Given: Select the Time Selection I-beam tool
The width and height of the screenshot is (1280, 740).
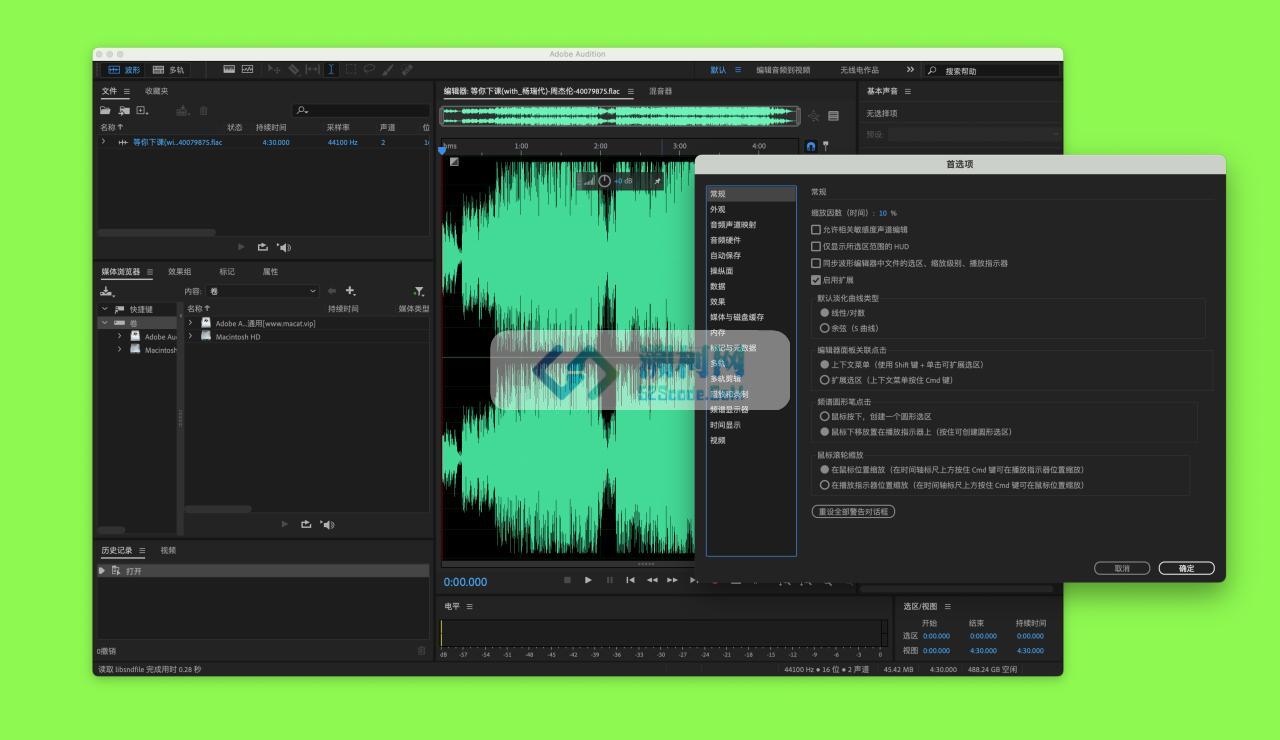Looking at the screenshot, I should tap(331, 70).
